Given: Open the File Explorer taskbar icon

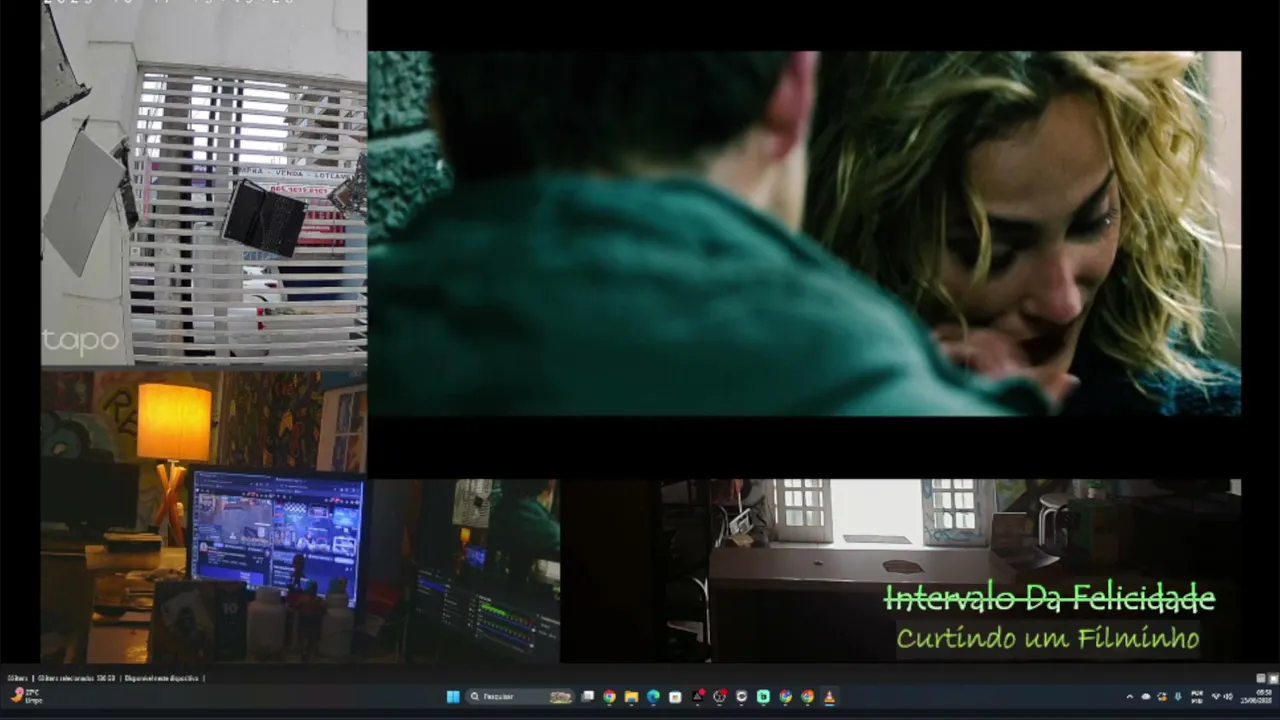Looking at the screenshot, I should click(x=631, y=697).
